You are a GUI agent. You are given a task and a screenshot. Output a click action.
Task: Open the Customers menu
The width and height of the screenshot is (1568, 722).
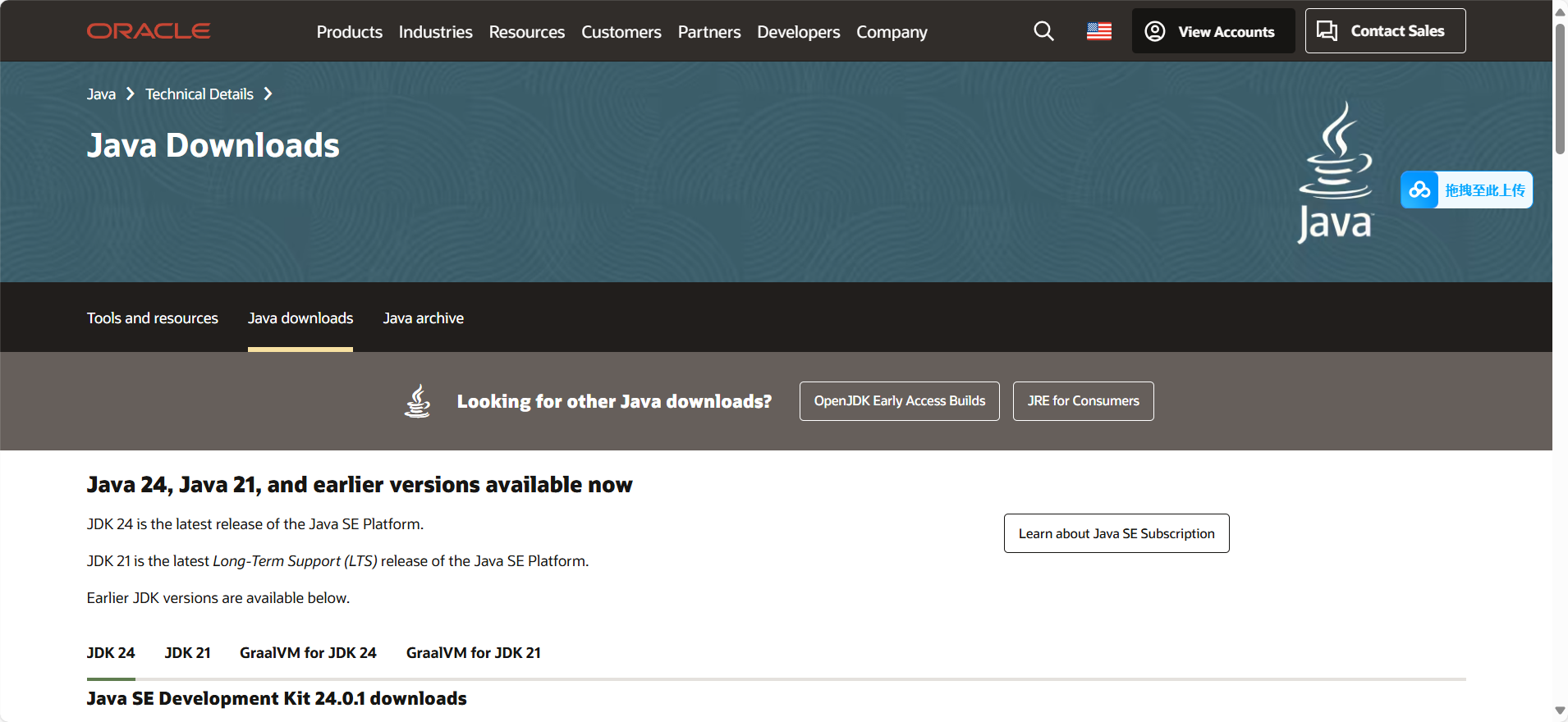tap(621, 32)
